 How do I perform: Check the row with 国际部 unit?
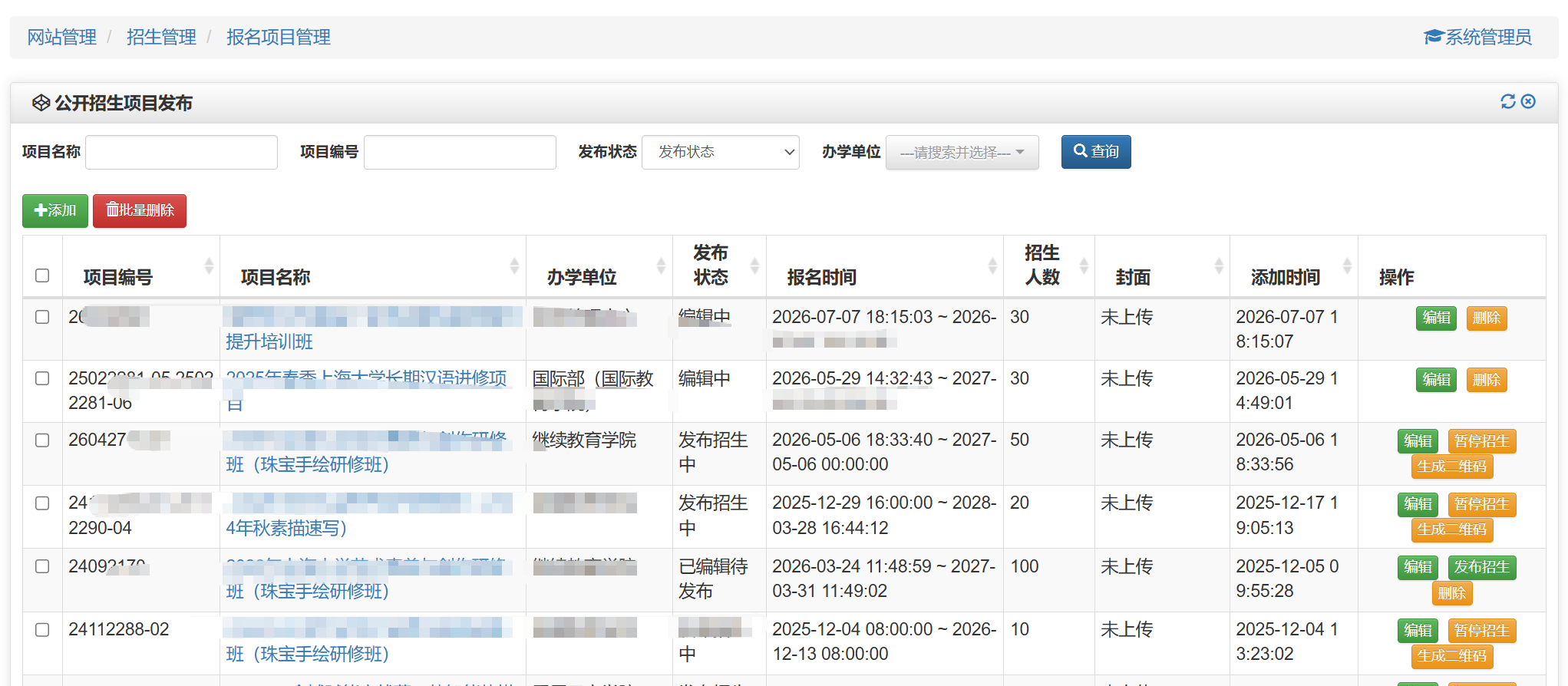(x=42, y=378)
